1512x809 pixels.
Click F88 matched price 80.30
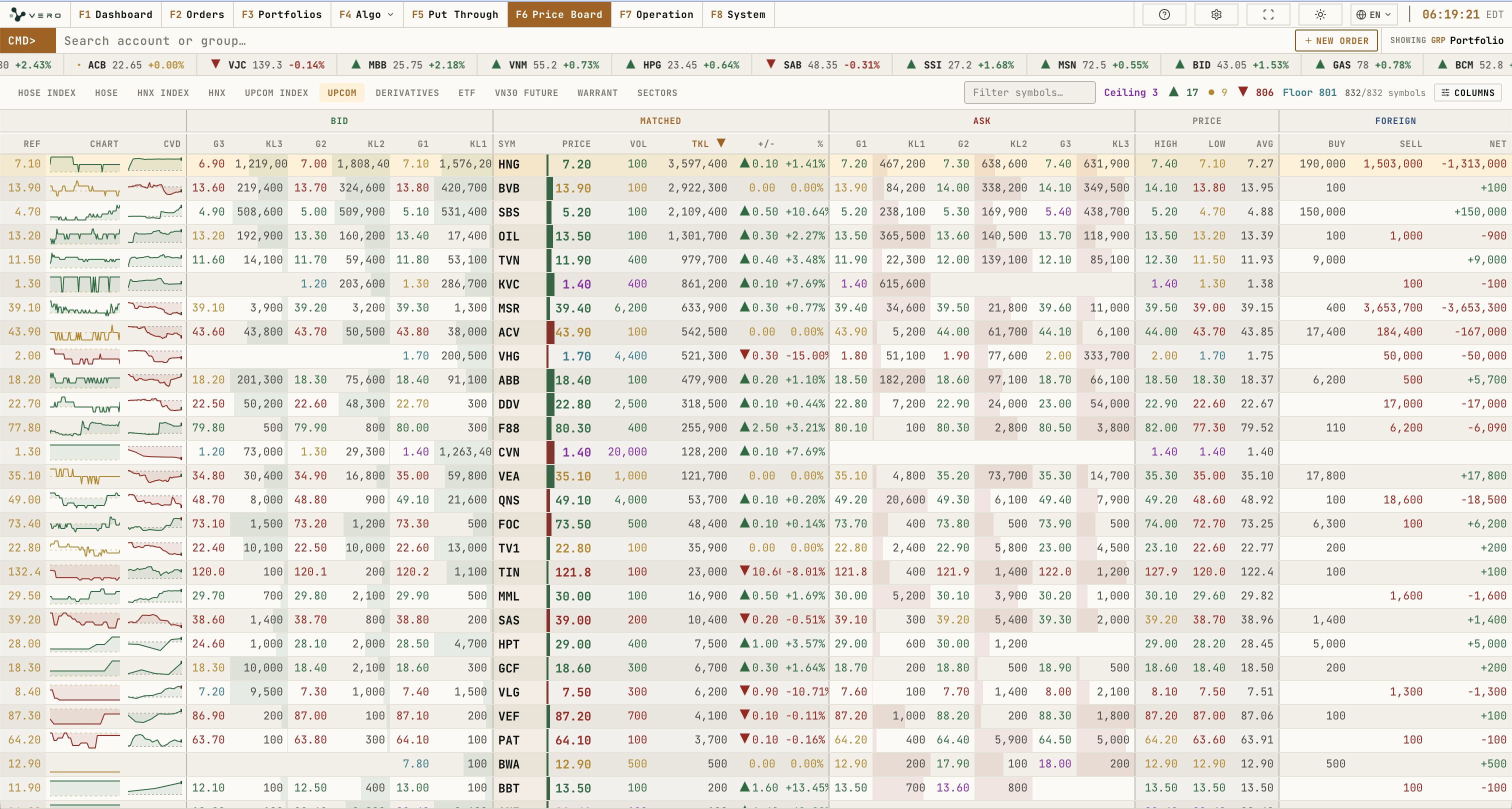coord(573,428)
